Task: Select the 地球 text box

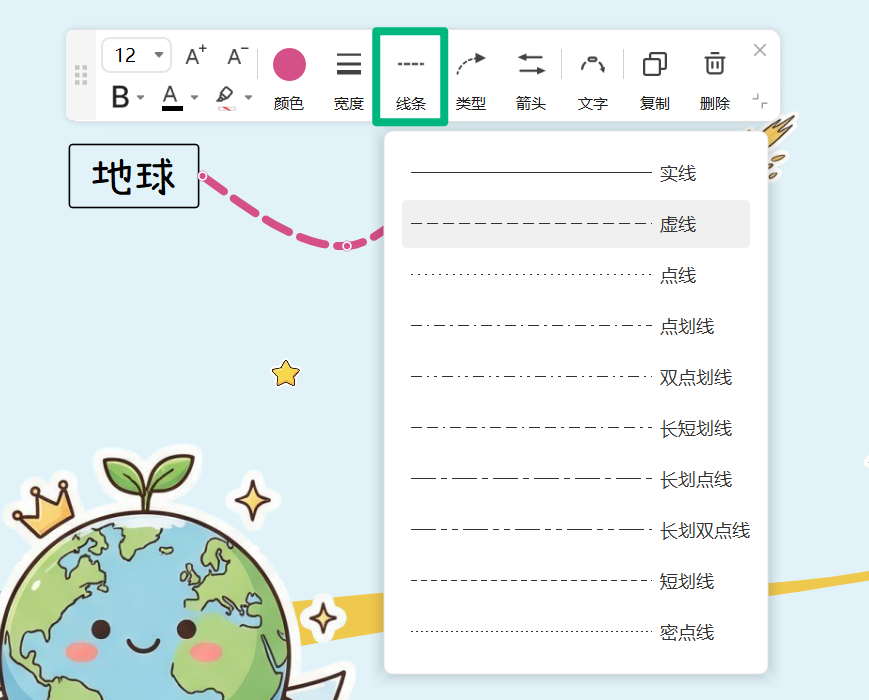Action: pyautogui.click(x=134, y=176)
